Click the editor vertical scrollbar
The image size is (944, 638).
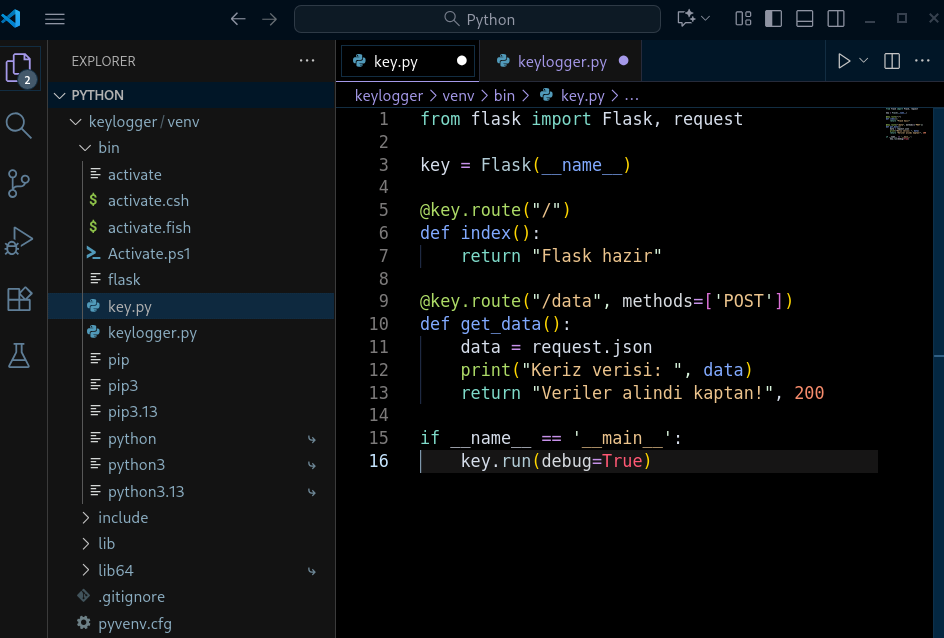click(x=938, y=373)
